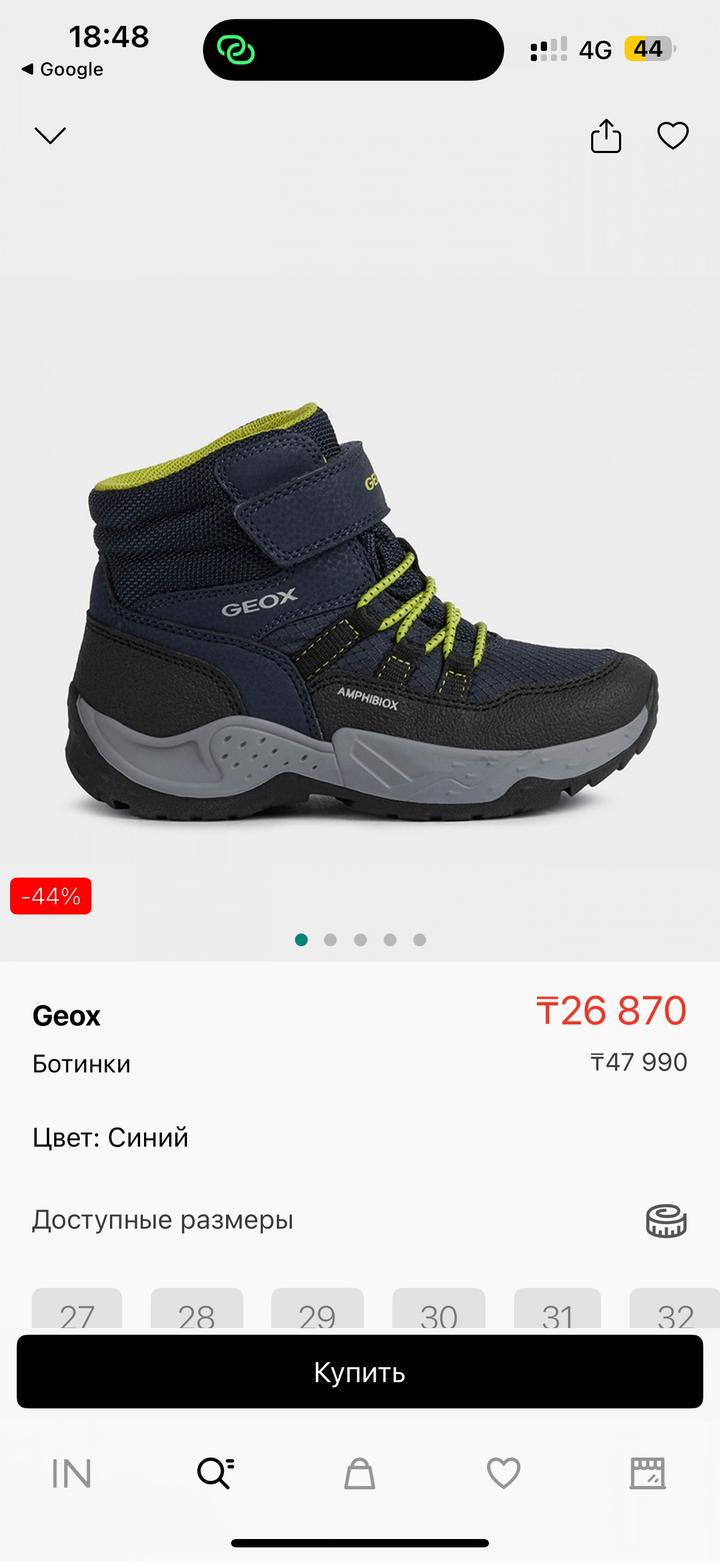Collapse product view with down chevron
Viewport: 720px width, 1561px height.
pyautogui.click(x=50, y=135)
